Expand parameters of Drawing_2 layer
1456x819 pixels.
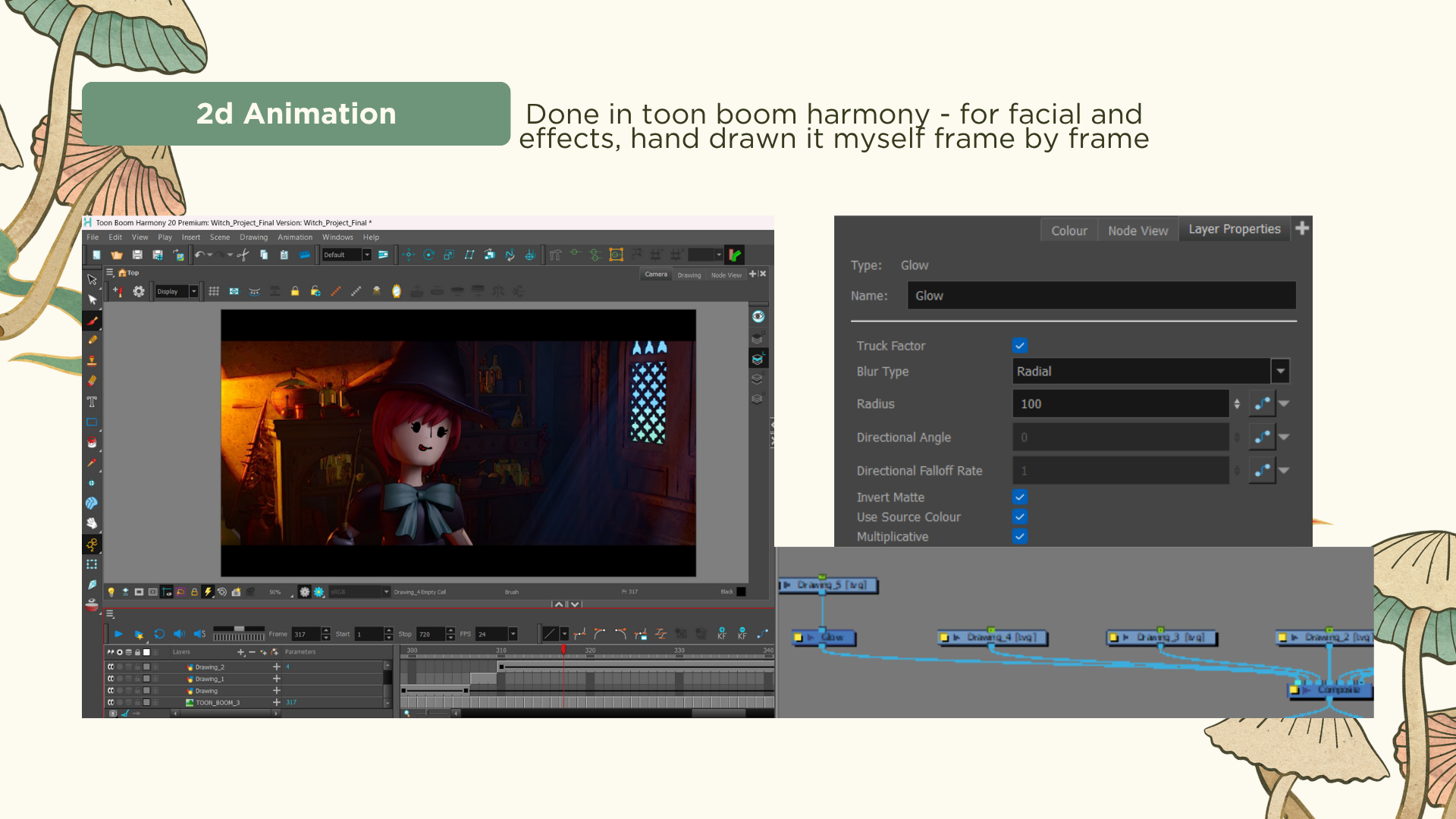(x=277, y=667)
